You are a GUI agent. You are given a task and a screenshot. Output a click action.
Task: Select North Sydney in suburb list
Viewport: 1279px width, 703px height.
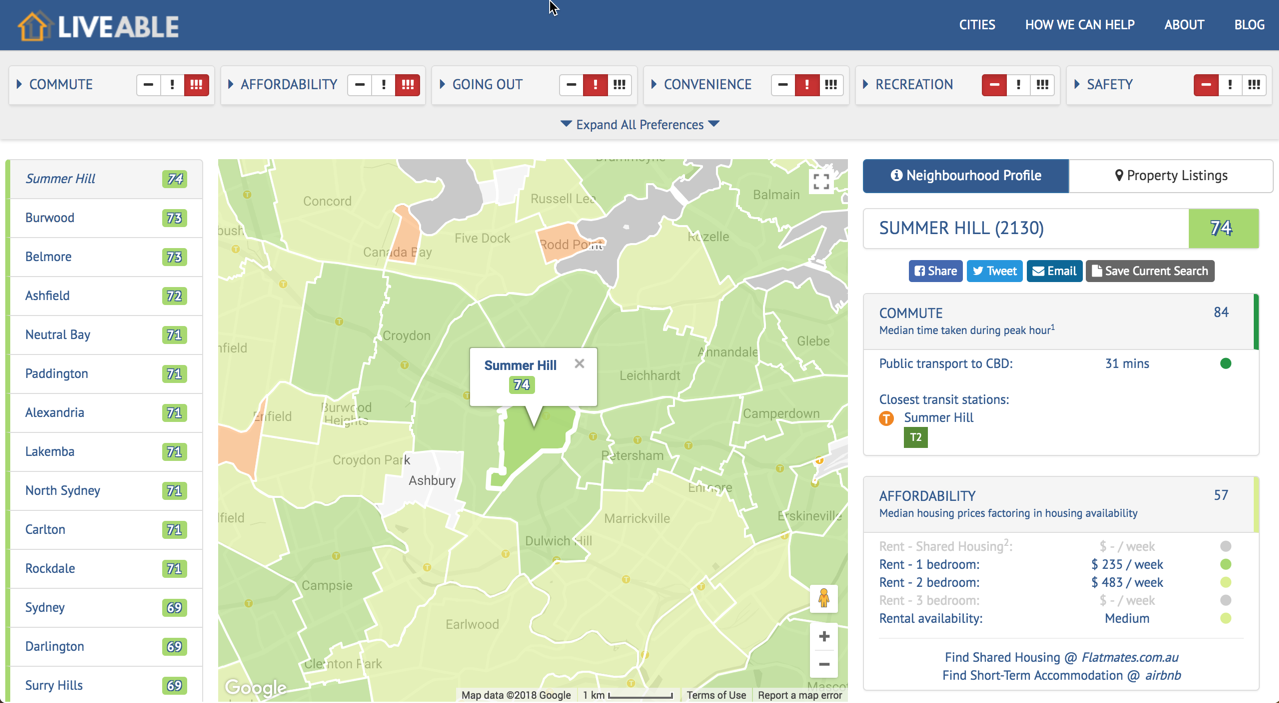point(106,491)
